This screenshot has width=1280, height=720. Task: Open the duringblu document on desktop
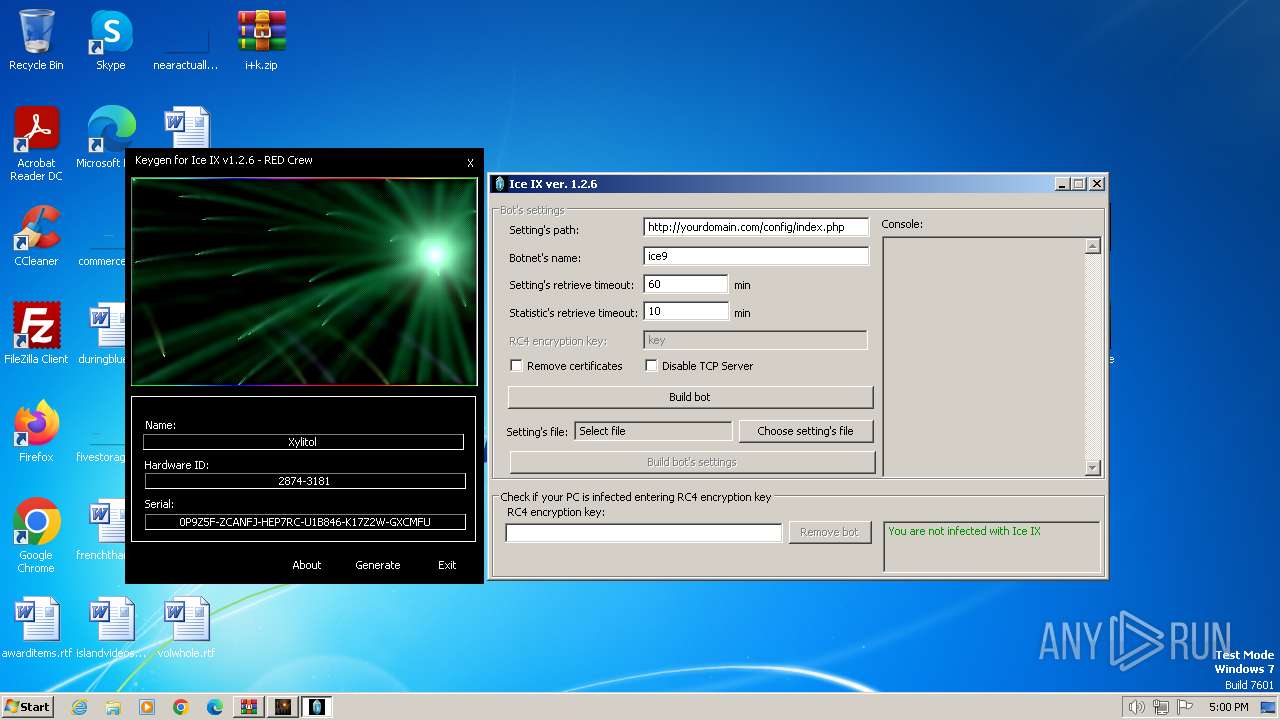tap(101, 334)
